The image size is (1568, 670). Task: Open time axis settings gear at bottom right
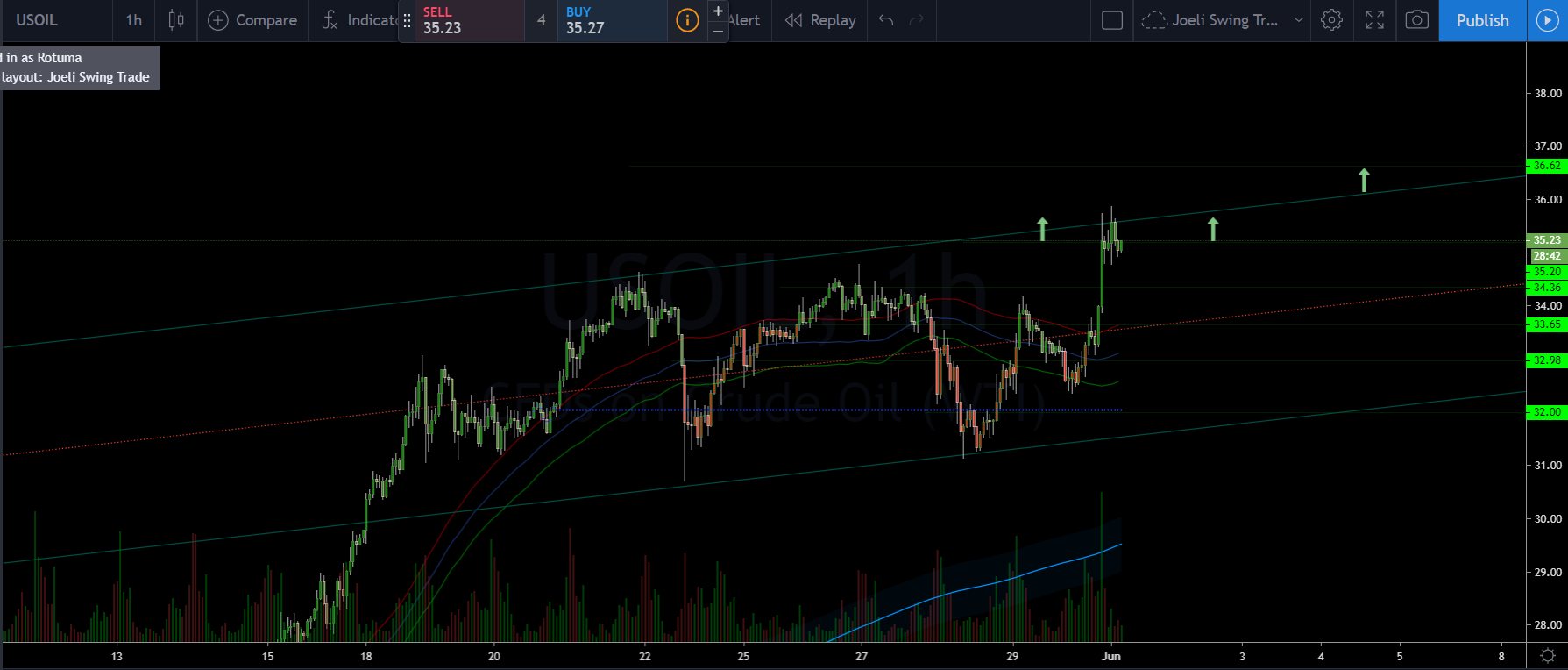1548,656
